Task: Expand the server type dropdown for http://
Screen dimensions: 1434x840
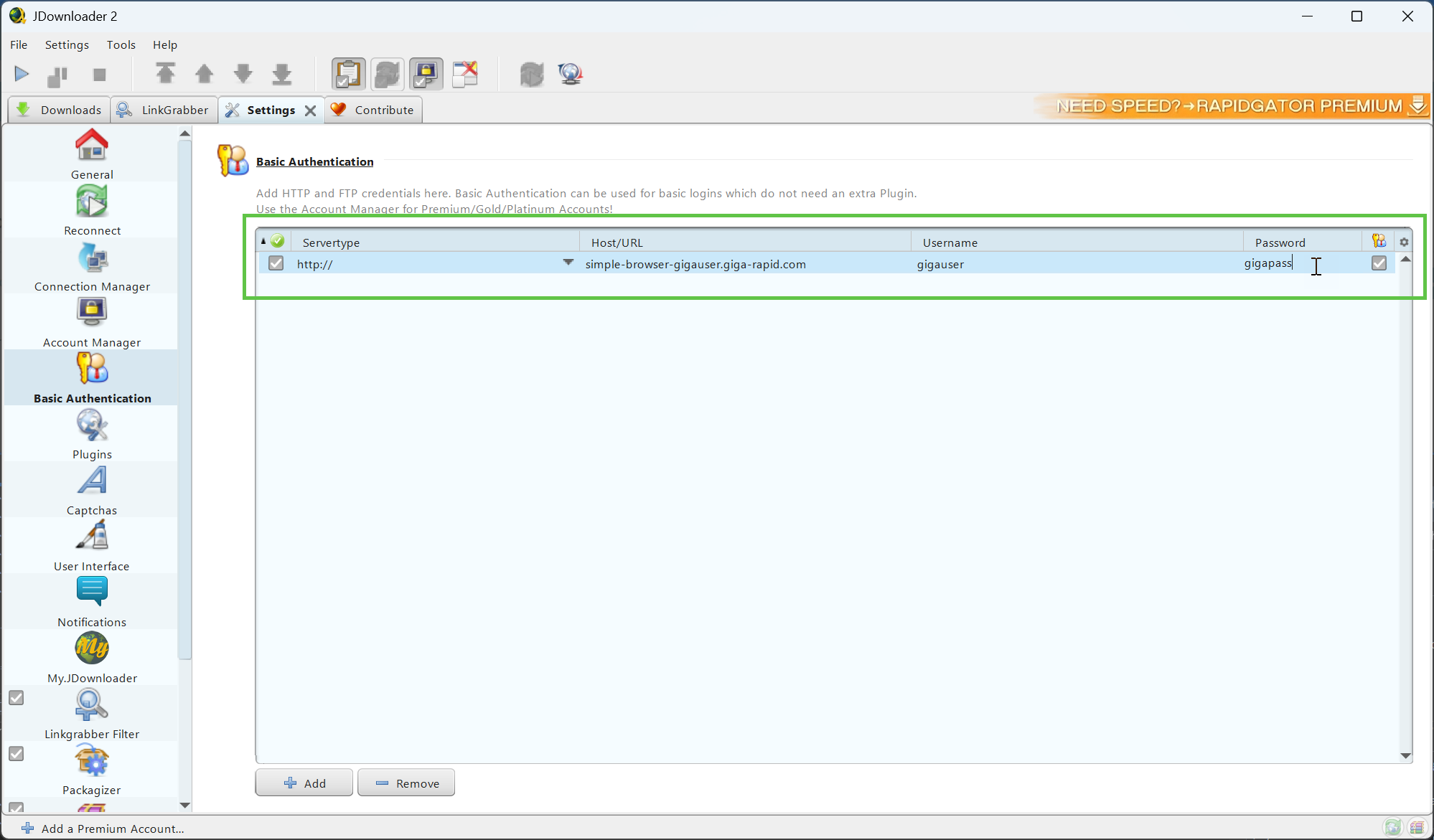Action: tap(568, 264)
